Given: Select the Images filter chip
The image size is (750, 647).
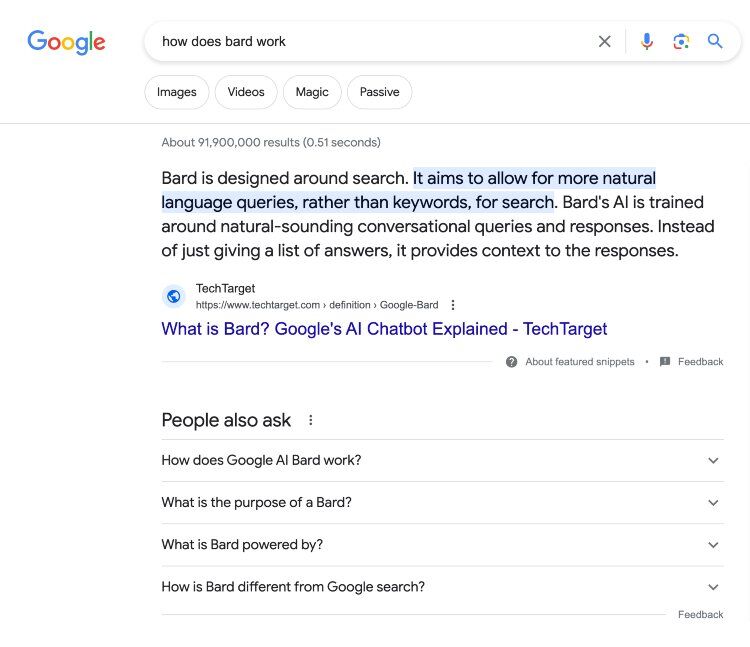Looking at the screenshot, I should tap(176, 92).
